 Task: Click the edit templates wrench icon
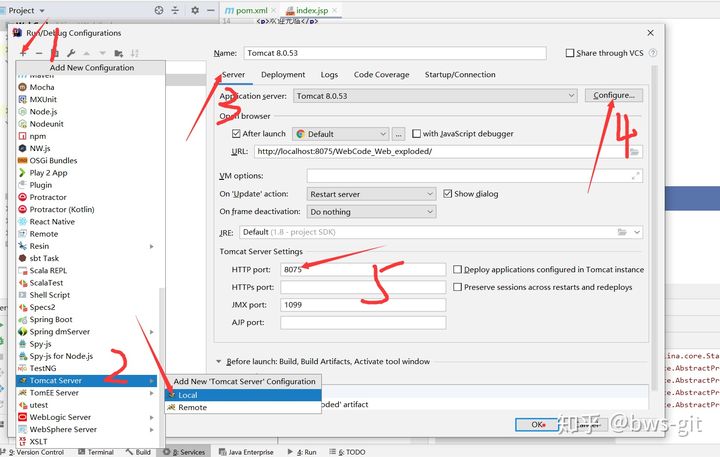click(71, 53)
